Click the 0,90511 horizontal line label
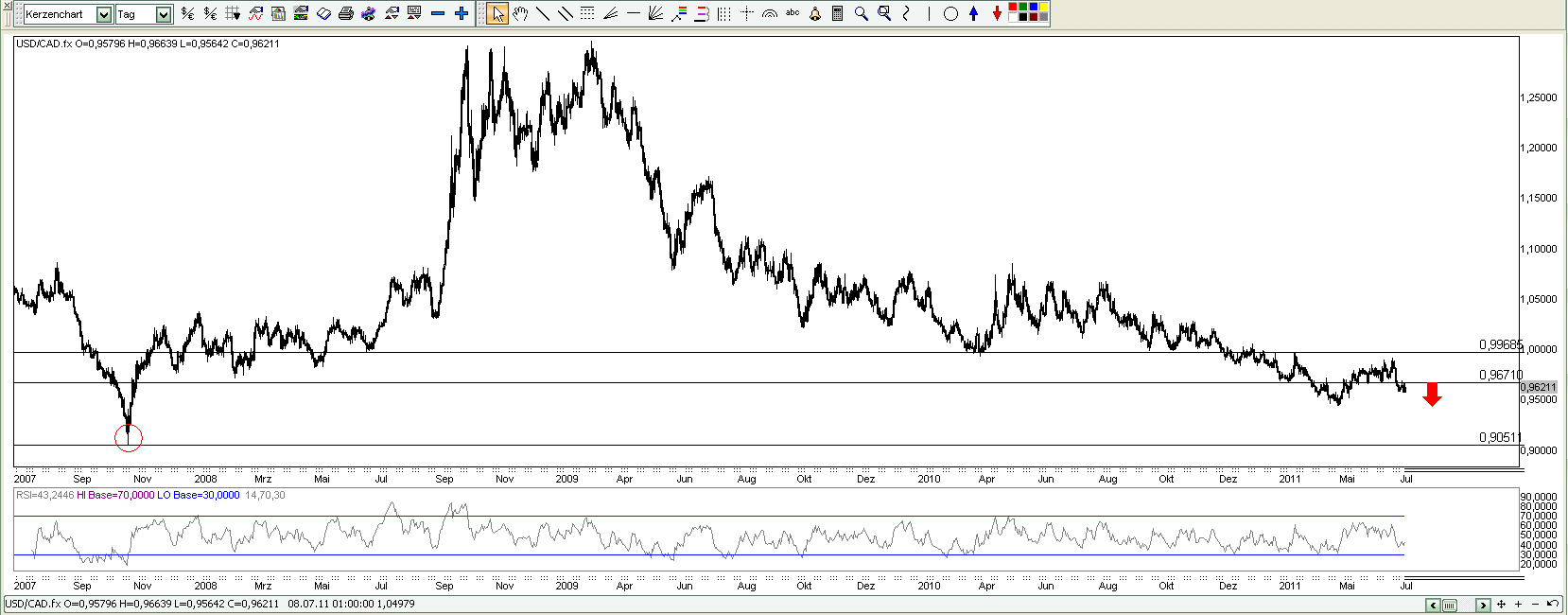Screen dimensions: 1568x615 1501,437
